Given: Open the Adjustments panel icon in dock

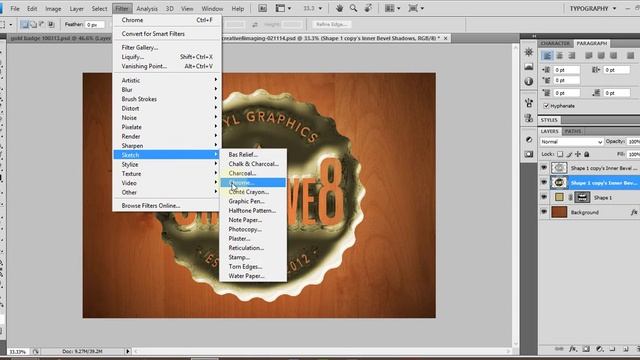Looking at the screenshot, I should click(x=529, y=139).
